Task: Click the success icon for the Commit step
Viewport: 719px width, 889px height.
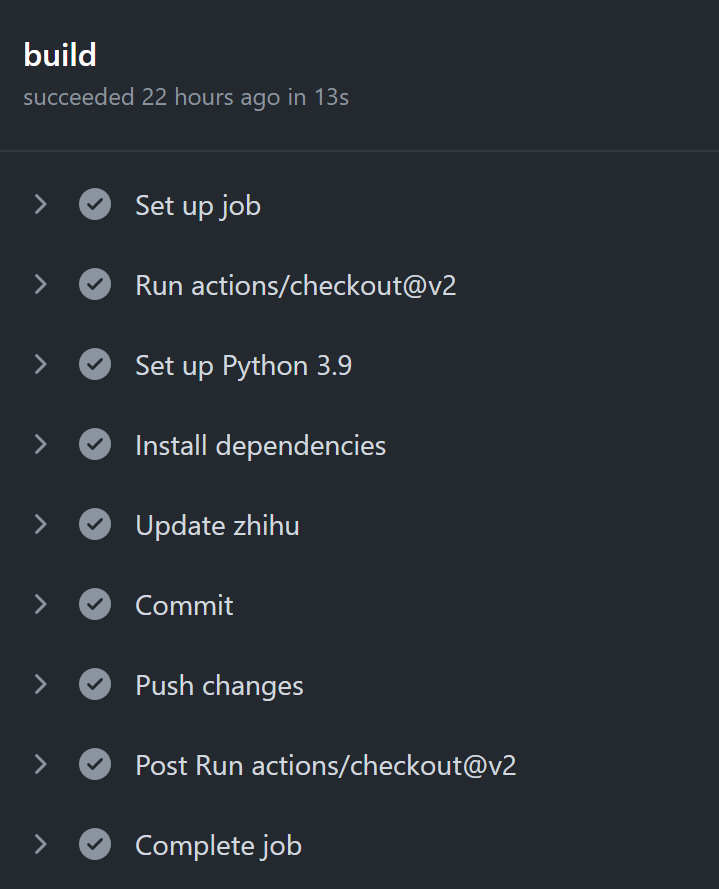Action: point(95,605)
